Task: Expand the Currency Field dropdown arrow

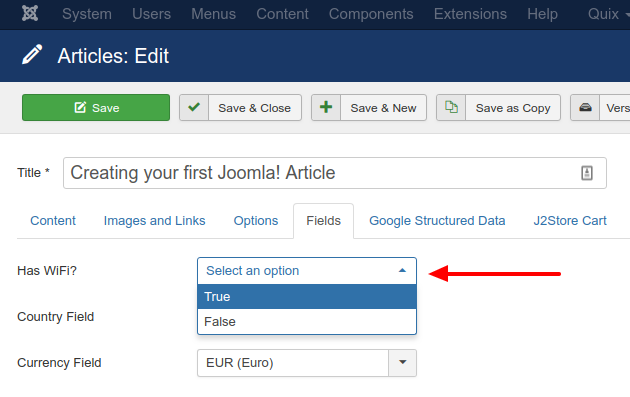Action: tap(402, 363)
